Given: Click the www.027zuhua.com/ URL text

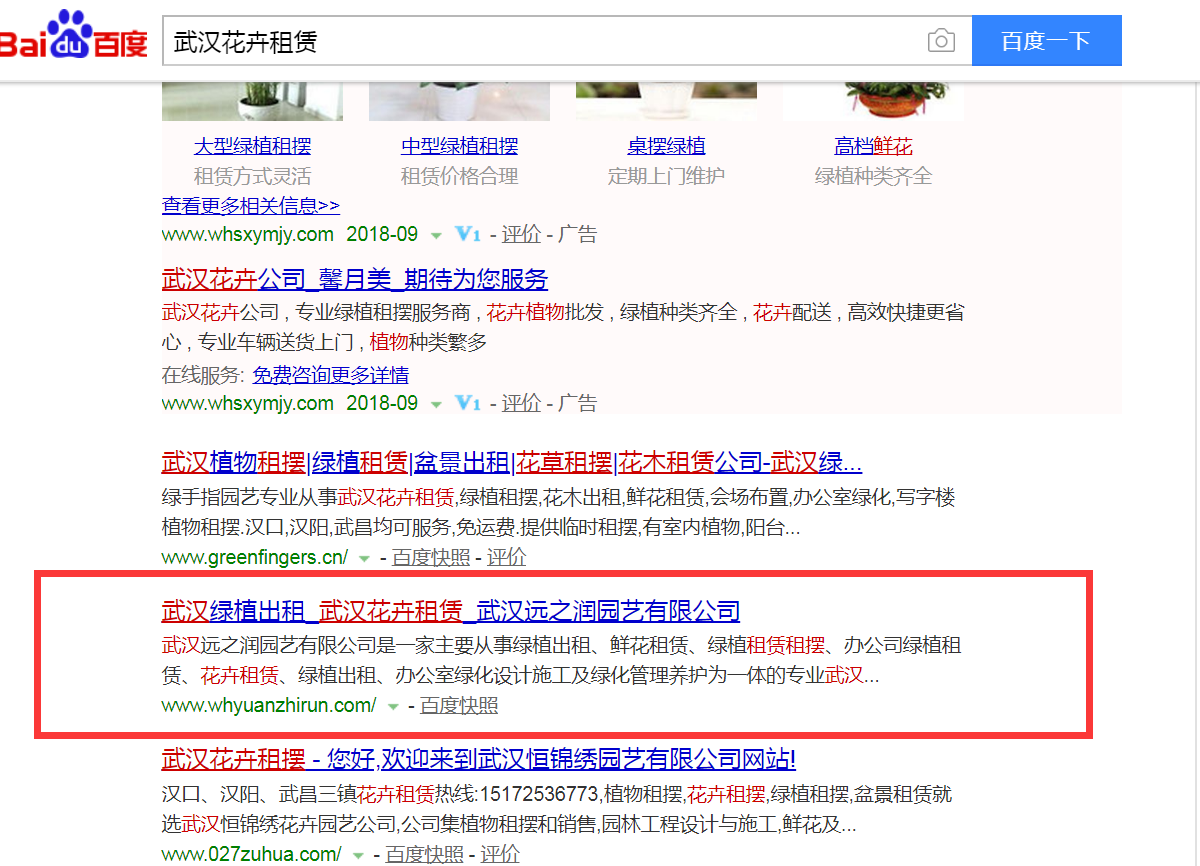Looking at the screenshot, I should click(252, 854).
